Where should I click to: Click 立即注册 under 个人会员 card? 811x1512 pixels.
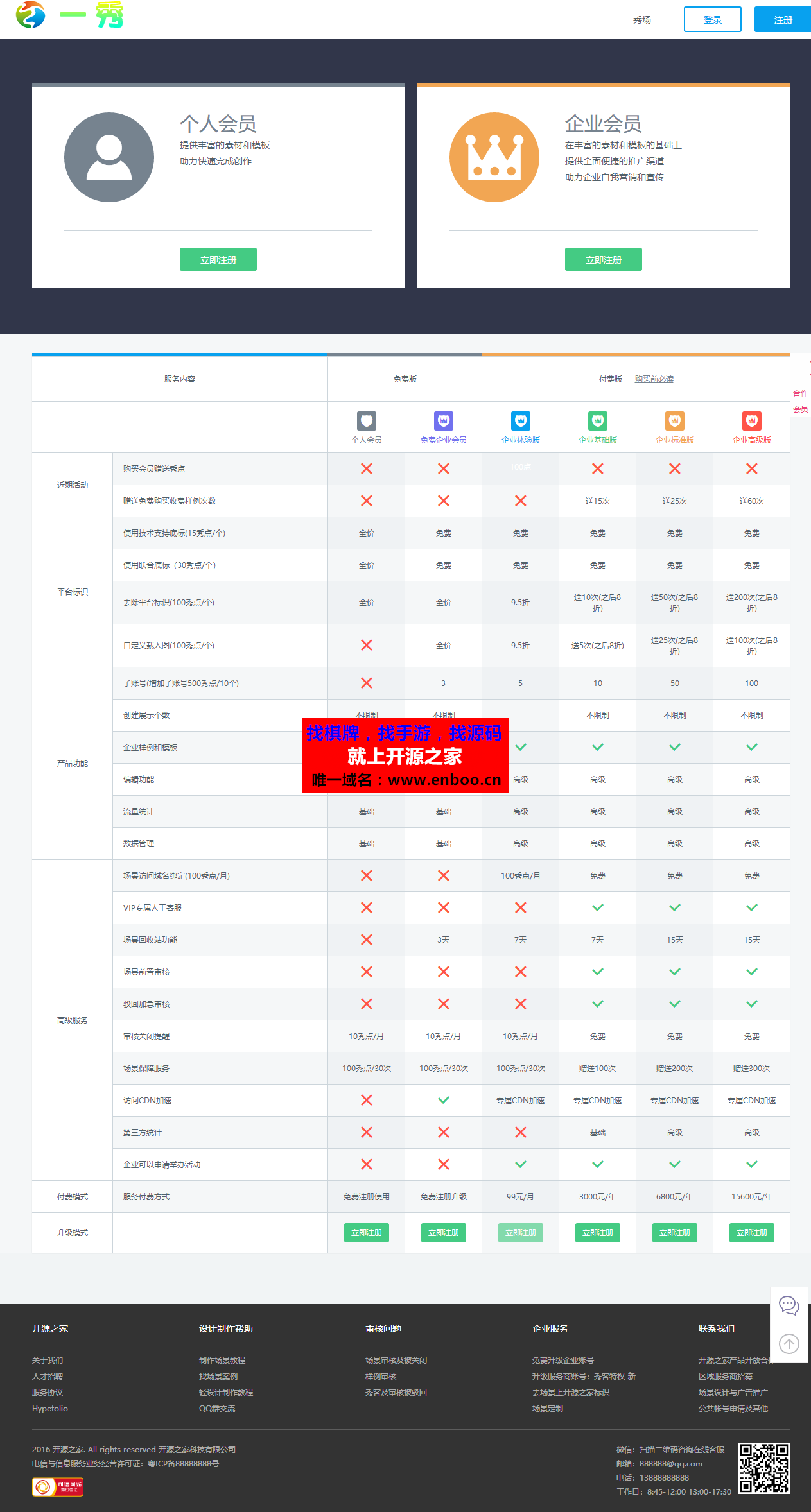[218, 259]
